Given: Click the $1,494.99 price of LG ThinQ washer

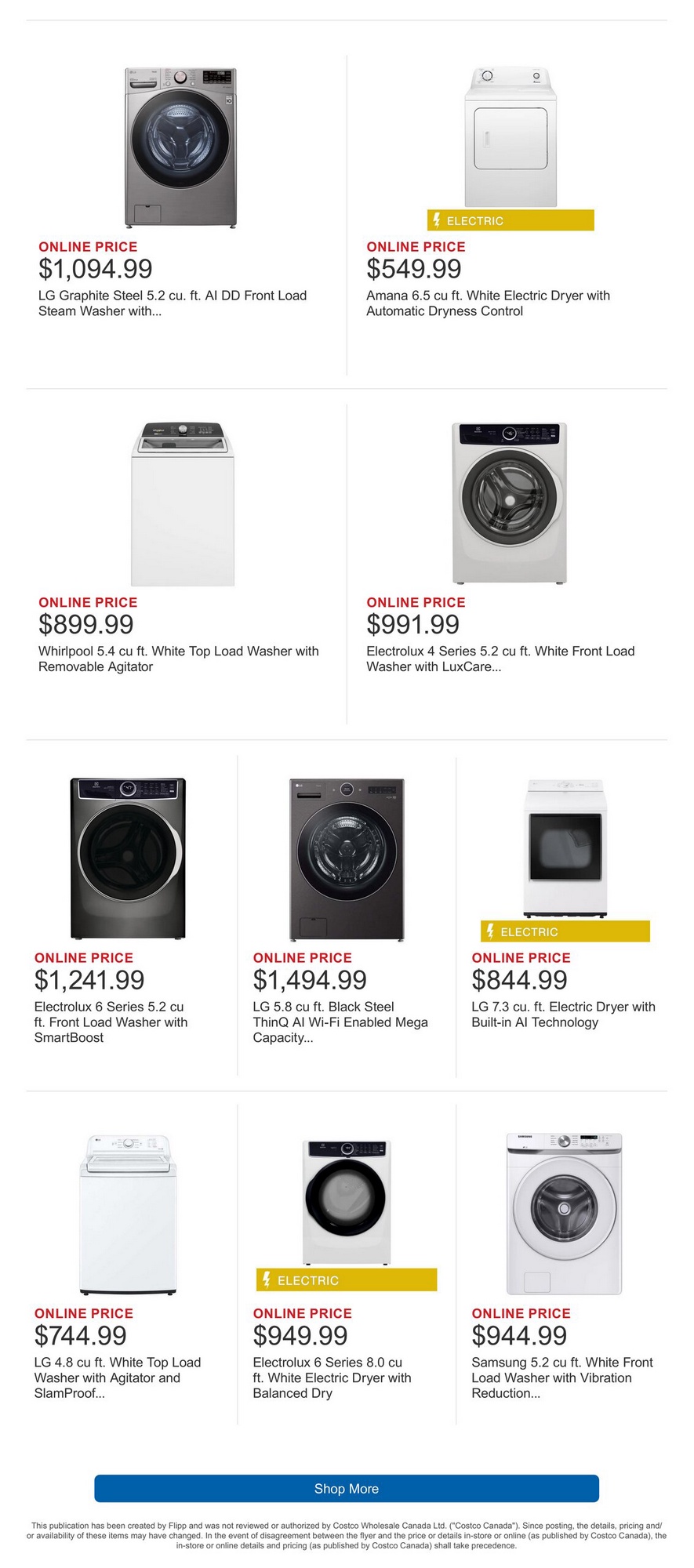Looking at the screenshot, I should 310,980.
